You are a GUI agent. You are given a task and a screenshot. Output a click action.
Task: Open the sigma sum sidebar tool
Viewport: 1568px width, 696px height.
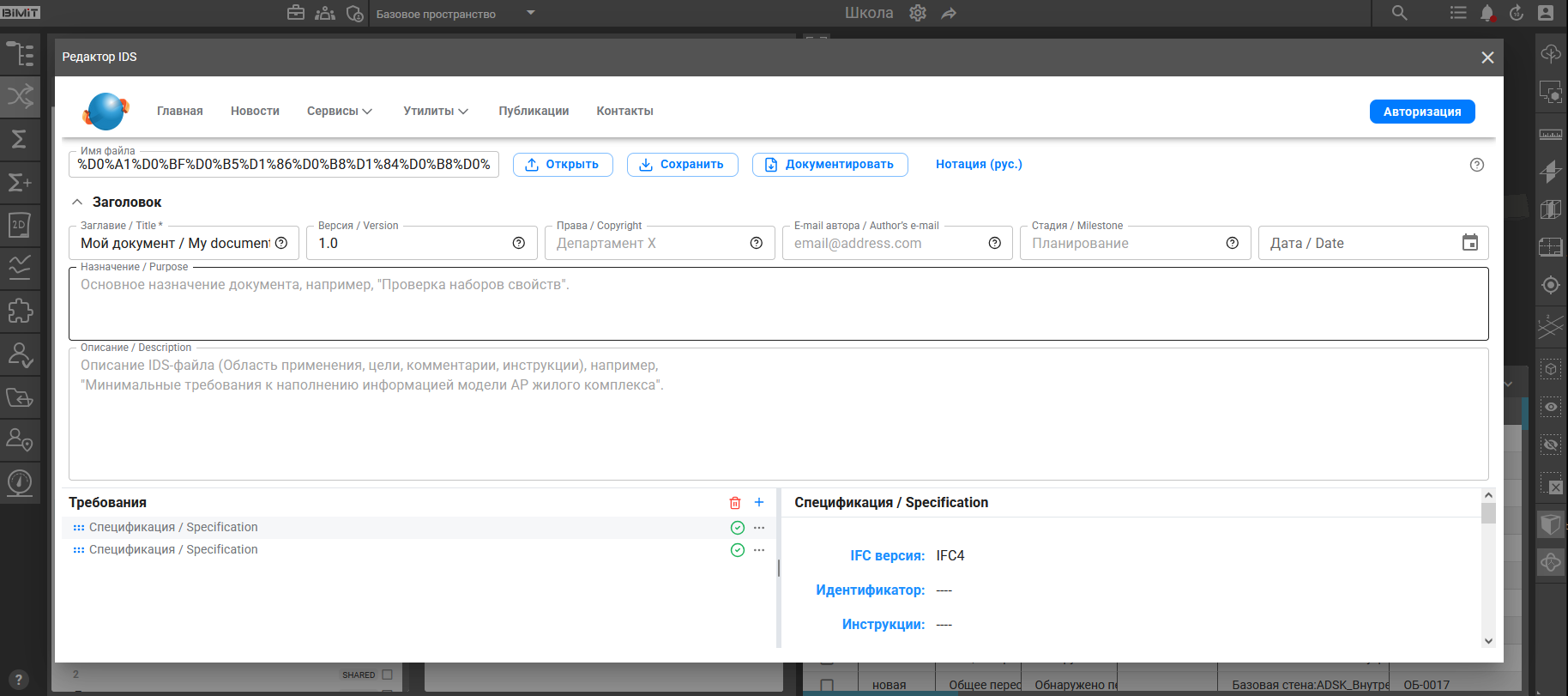20,139
